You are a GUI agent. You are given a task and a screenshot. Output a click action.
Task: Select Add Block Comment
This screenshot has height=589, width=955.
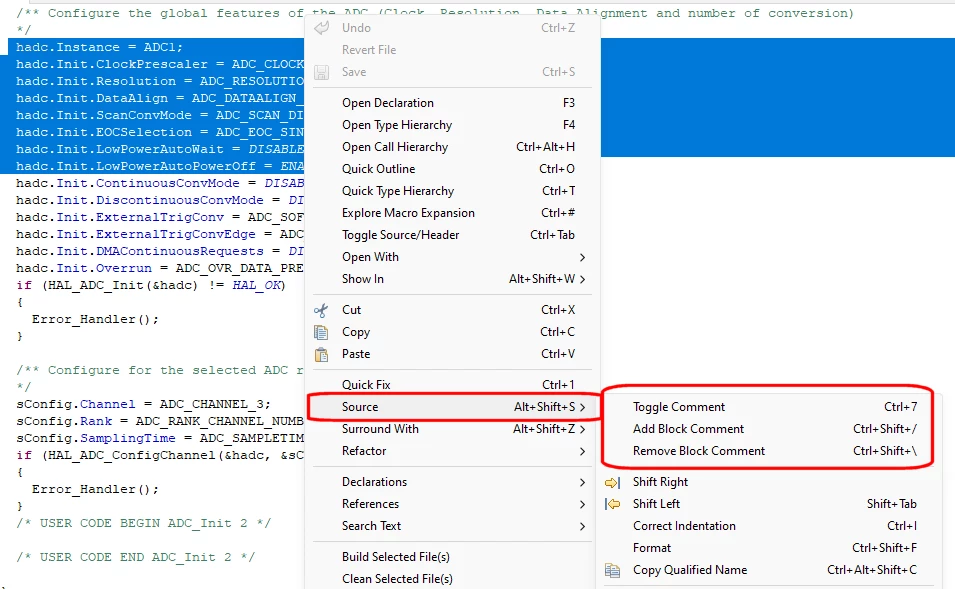click(769, 429)
